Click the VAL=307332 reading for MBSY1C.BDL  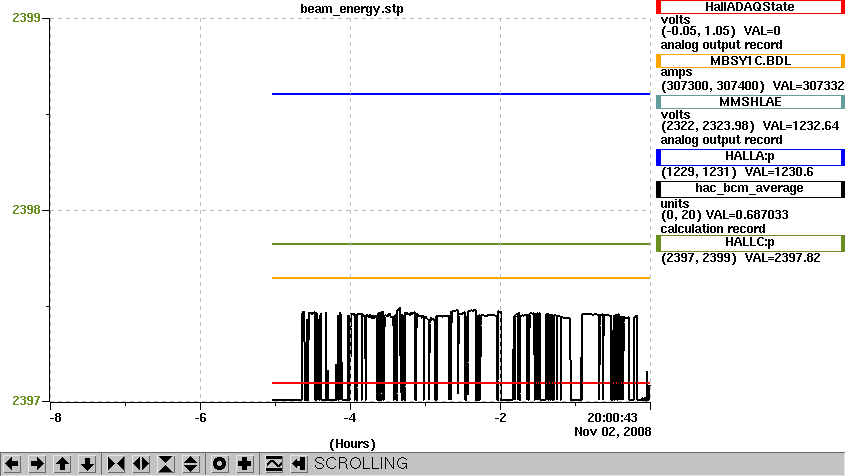[x=808, y=86]
